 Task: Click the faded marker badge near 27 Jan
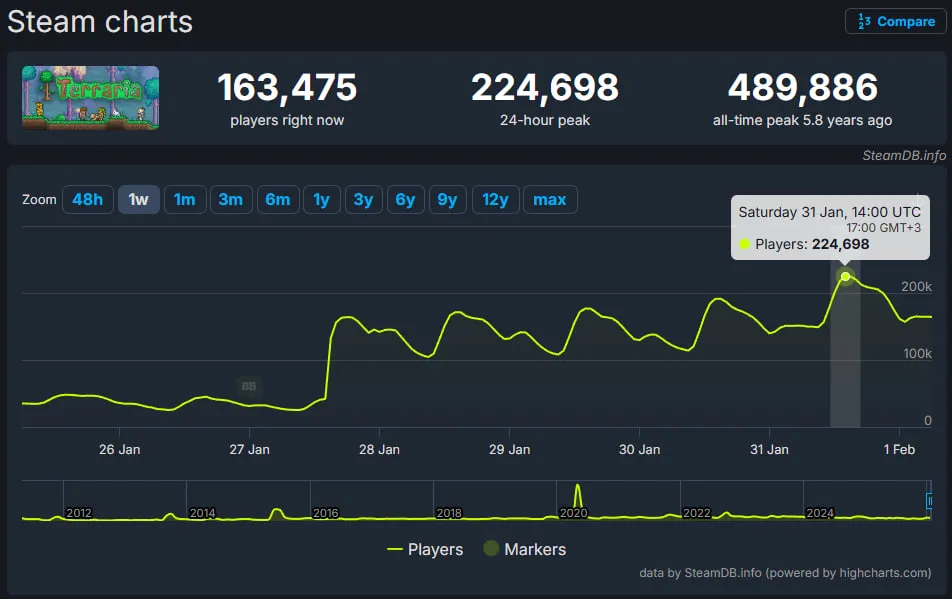(249, 386)
